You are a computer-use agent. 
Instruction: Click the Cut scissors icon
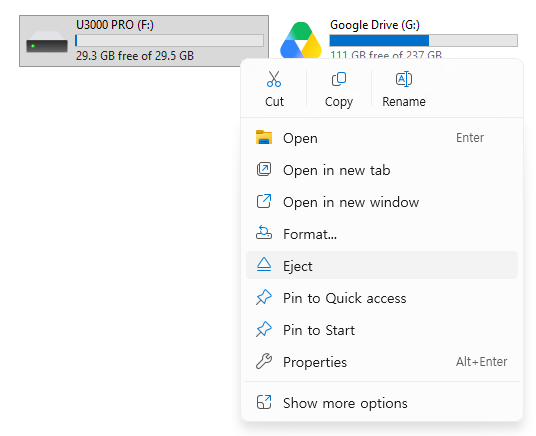click(x=274, y=79)
